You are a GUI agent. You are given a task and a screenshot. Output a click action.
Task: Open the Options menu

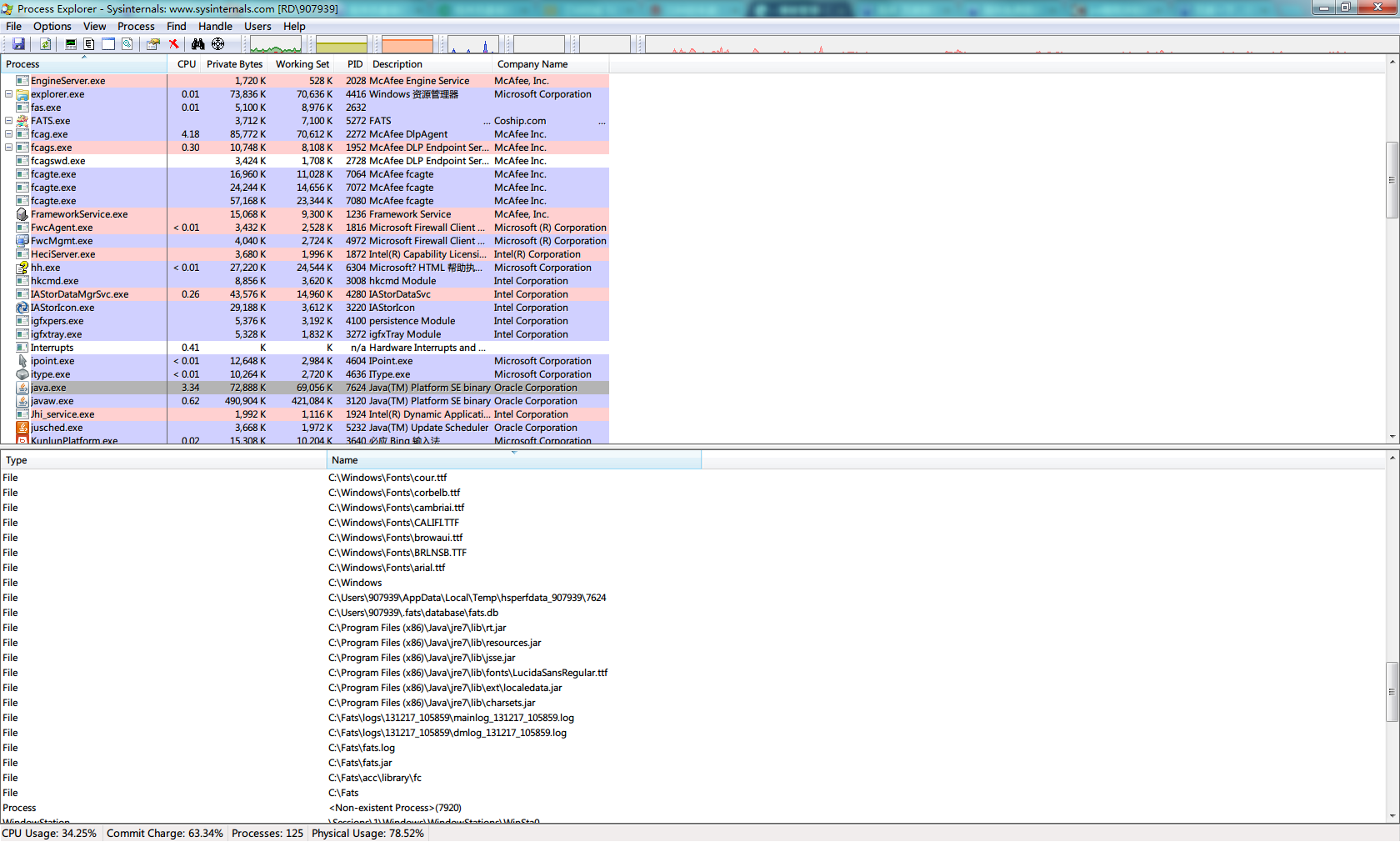(x=52, y=26)
